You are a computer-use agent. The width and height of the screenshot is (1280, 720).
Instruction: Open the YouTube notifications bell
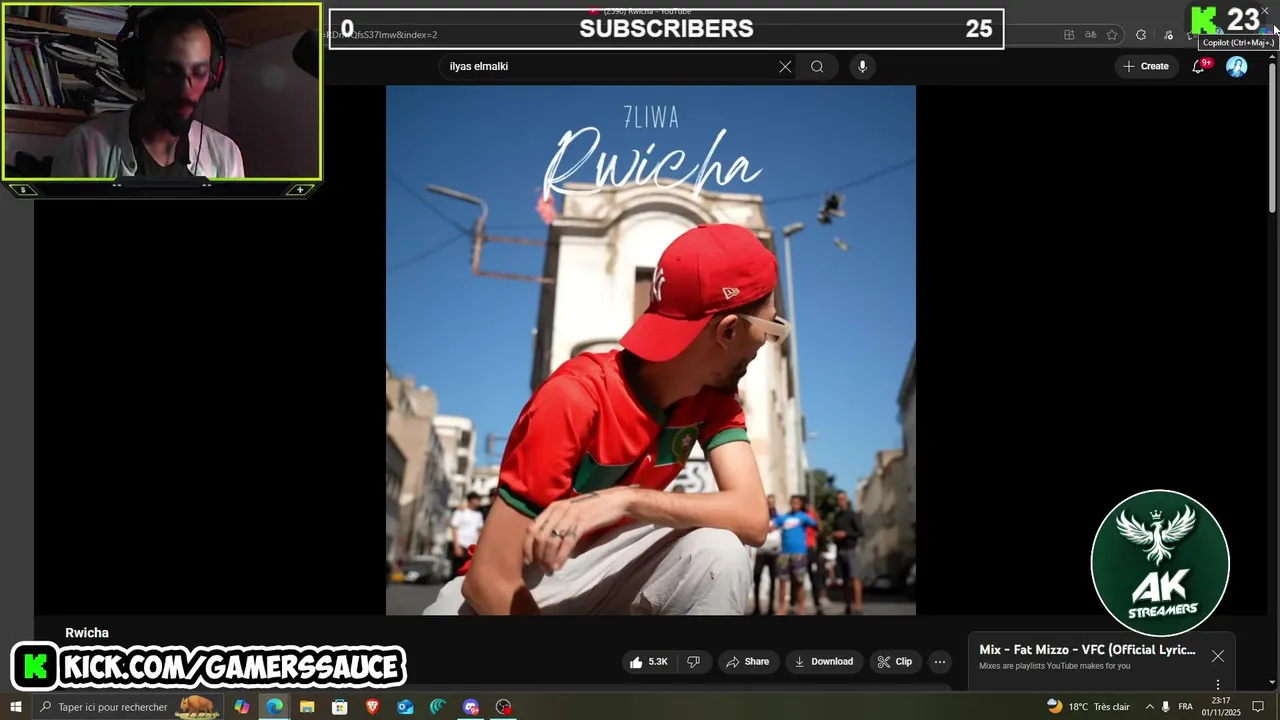(x=1198, y=66)
